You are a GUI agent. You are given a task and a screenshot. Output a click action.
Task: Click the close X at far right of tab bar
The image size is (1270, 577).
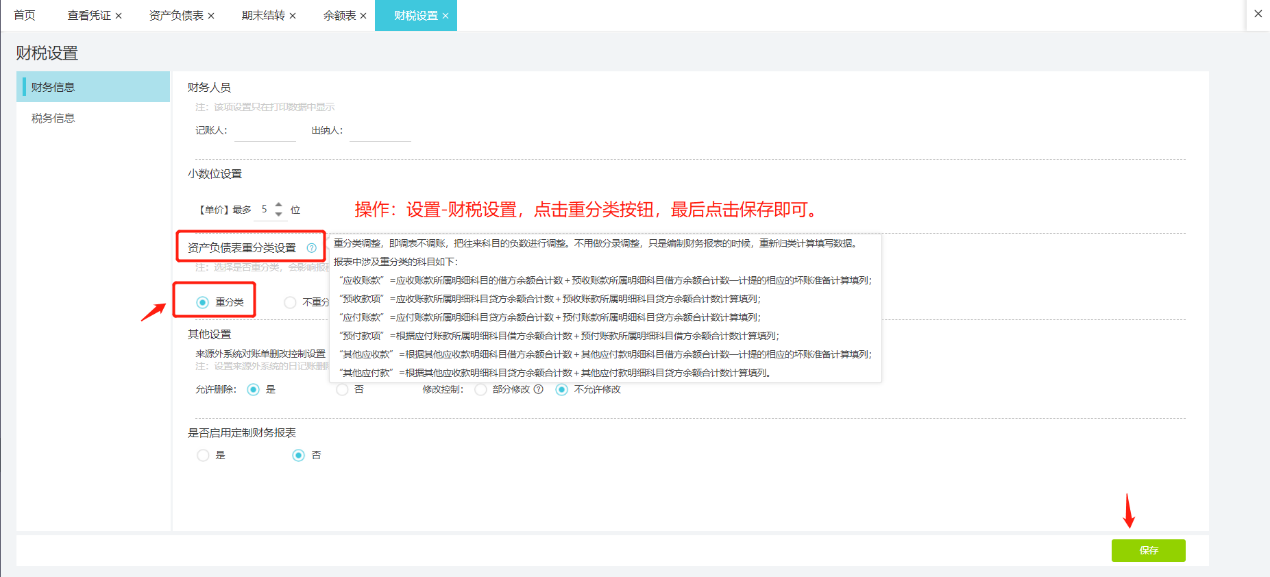1258,14
